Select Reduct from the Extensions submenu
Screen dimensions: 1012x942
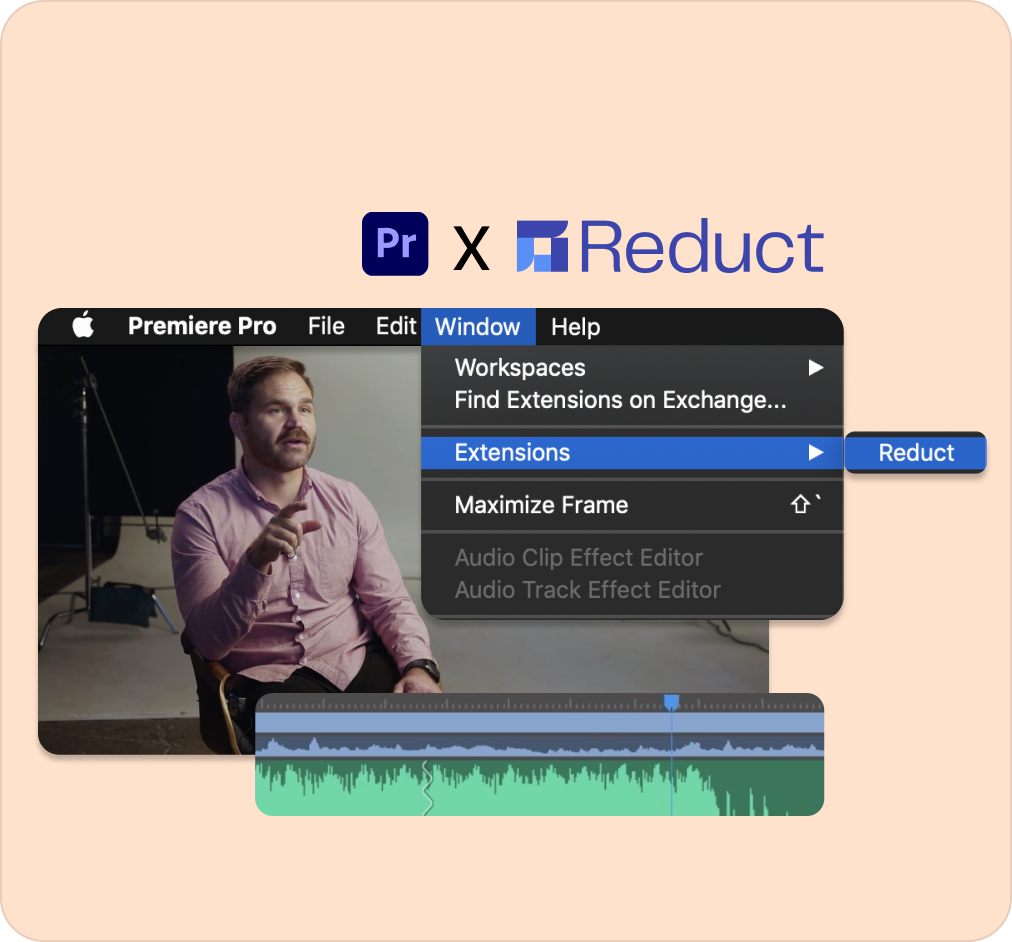click(915, 452)
